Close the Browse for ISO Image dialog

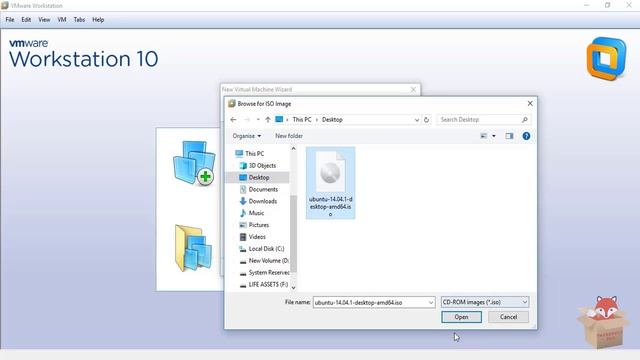pos(530,104)
